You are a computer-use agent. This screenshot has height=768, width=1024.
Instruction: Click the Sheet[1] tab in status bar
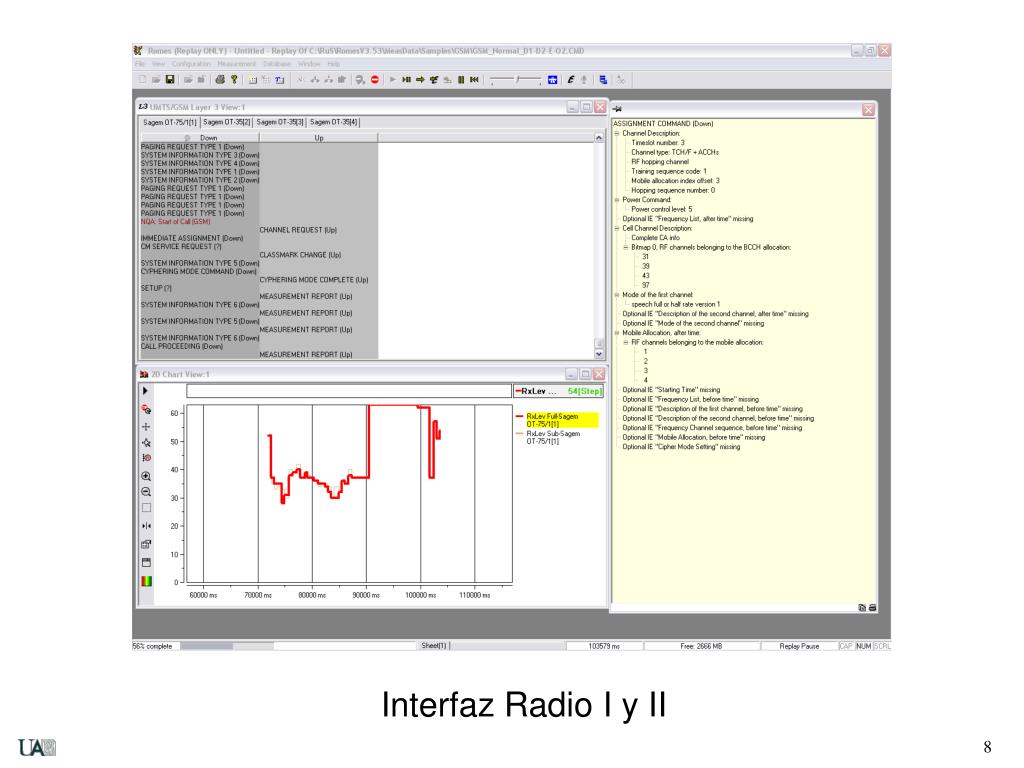click(x=434, y=646)
